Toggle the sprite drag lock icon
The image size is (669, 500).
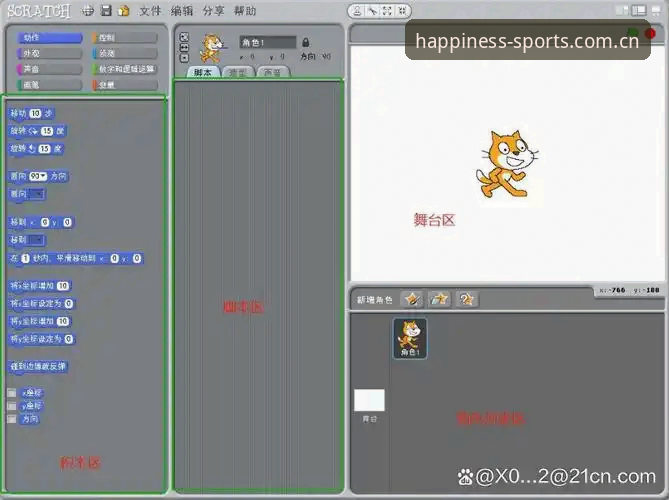[305, 42]
